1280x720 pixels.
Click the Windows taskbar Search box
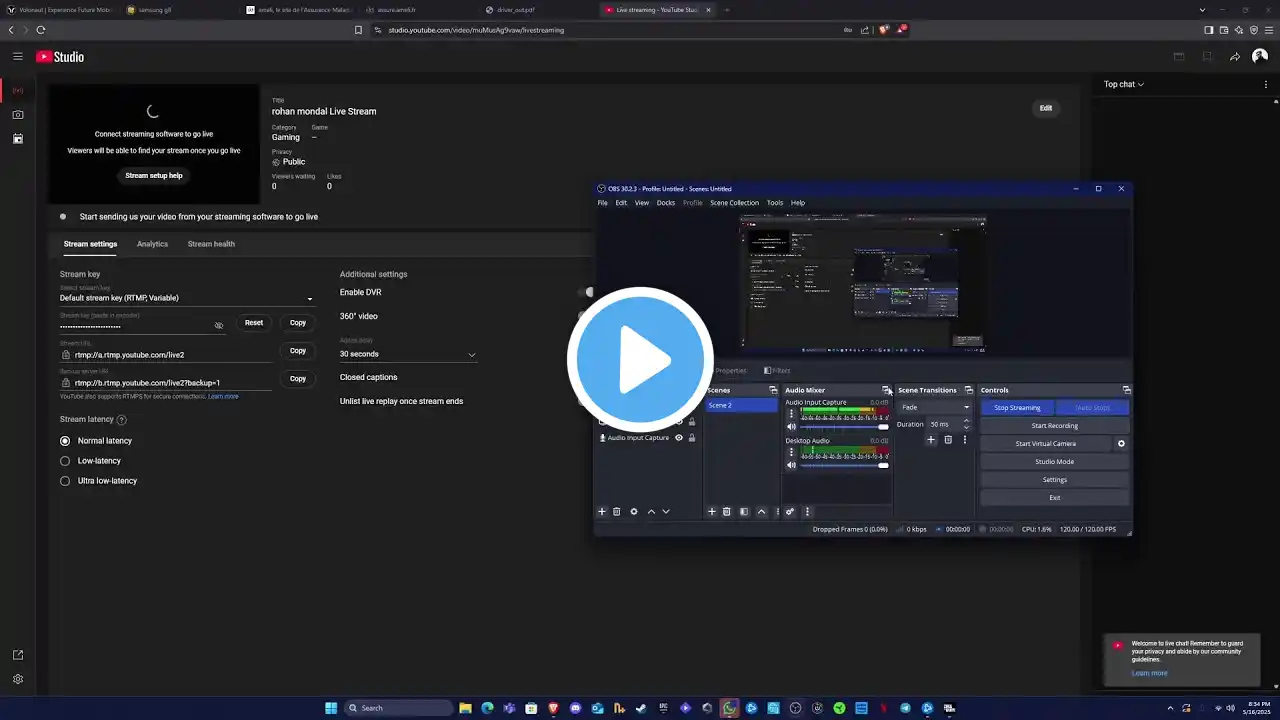(399, 708)
